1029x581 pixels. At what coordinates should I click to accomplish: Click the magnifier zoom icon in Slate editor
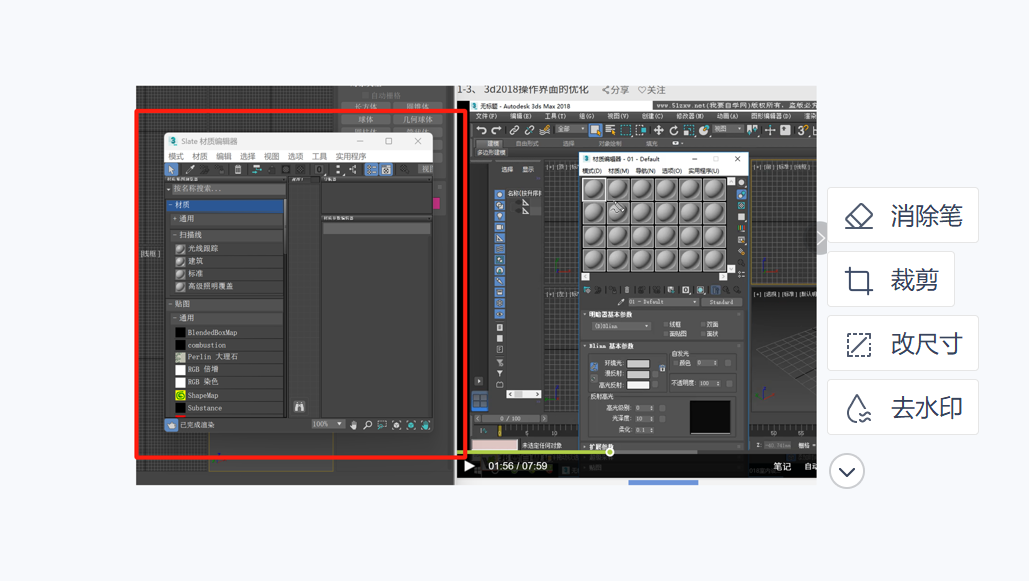[x=368, y=425]
